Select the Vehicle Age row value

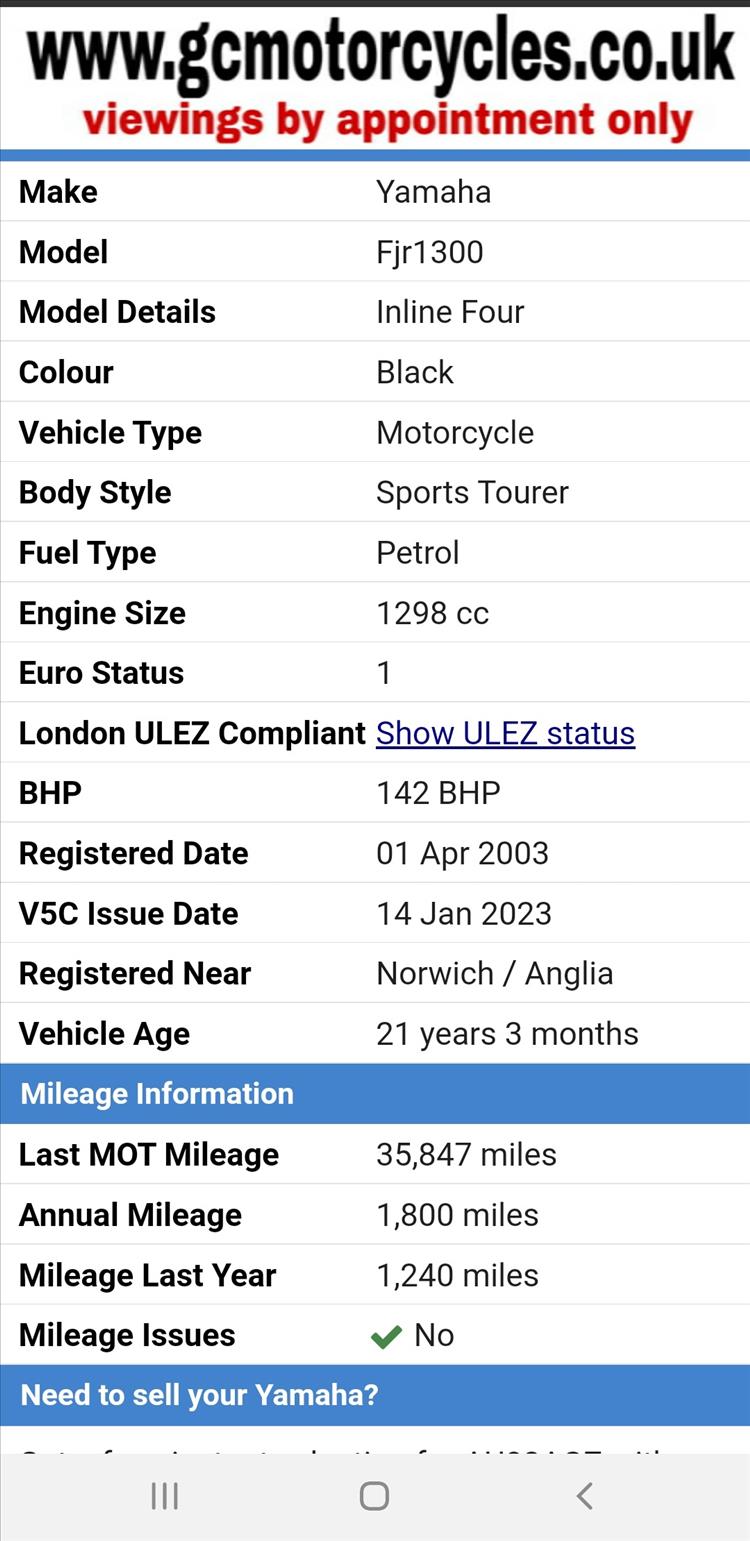[507, 1034]
